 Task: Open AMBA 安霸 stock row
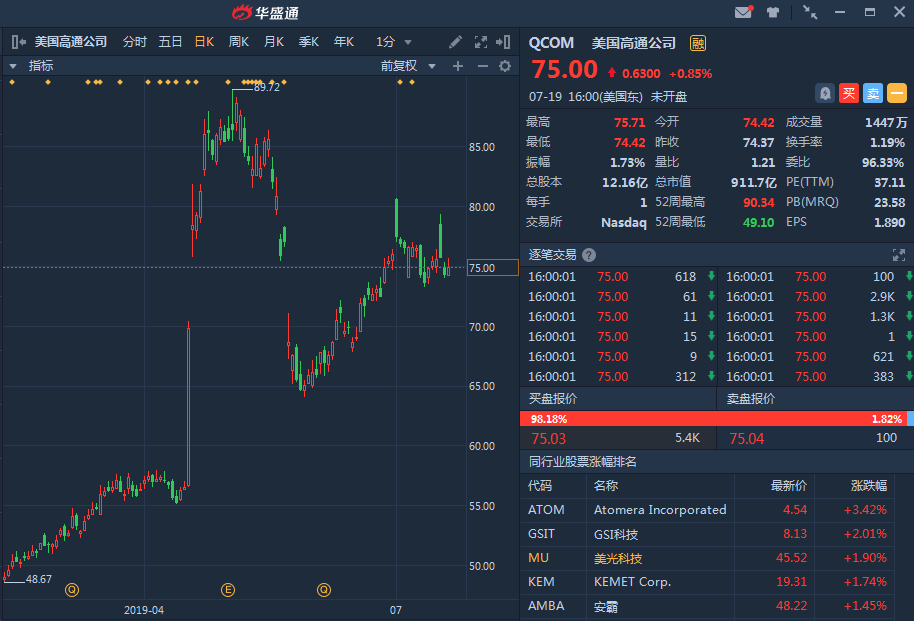(x=708, y=606)
